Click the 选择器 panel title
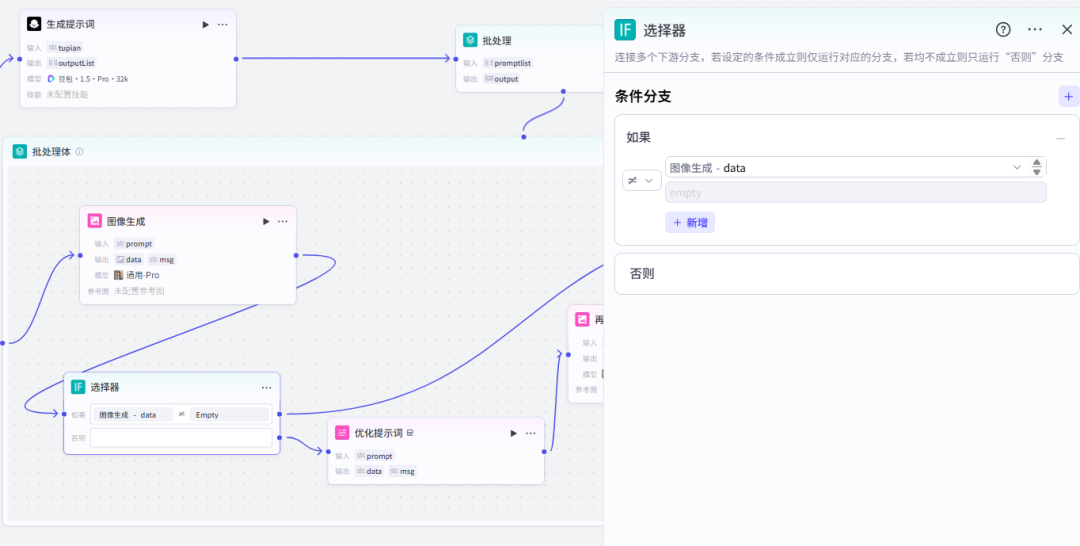Viewport: 1080px width, 546px height. [664, 30]
